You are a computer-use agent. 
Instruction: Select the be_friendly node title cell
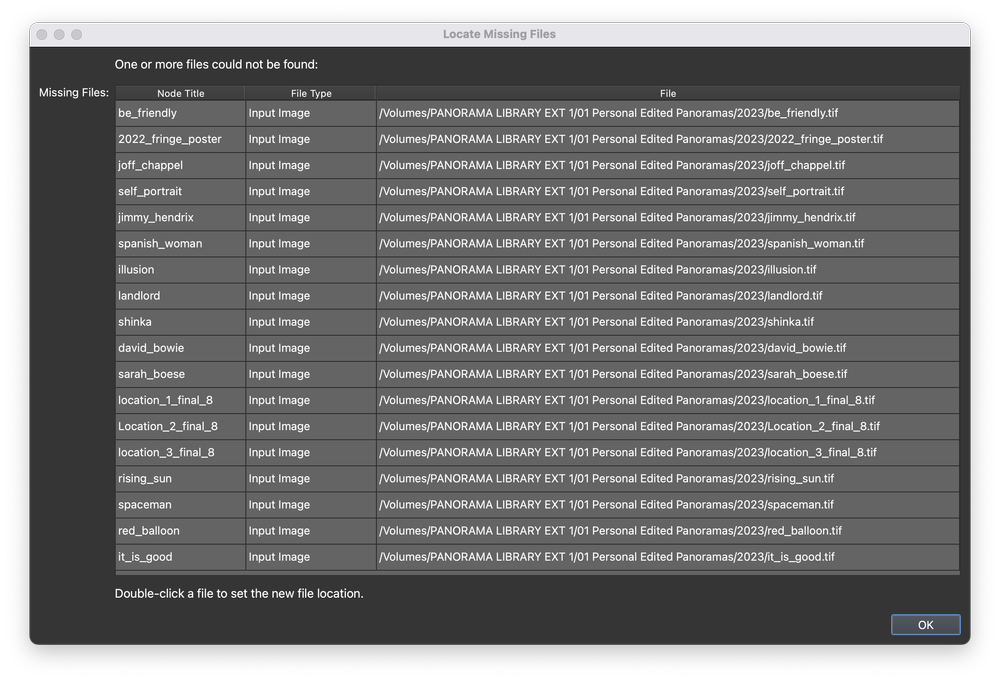tap(180, 113)
